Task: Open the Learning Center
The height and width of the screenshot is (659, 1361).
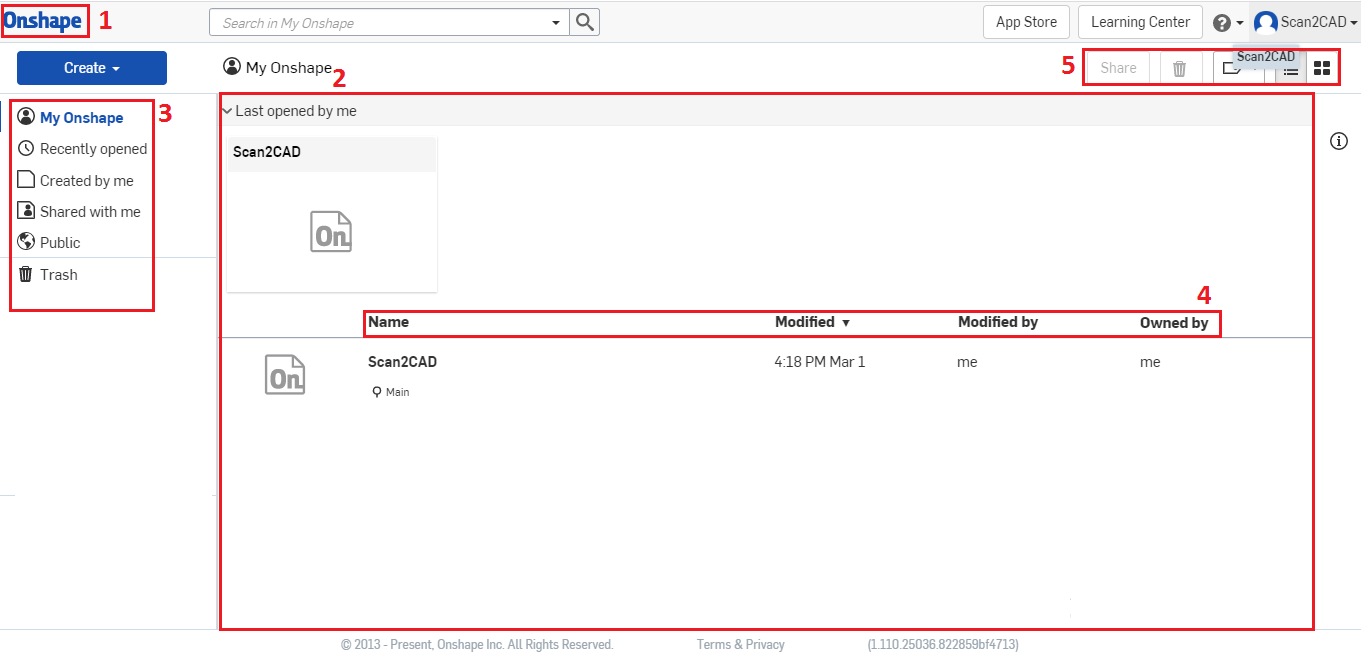Action: click(1140, 22)
